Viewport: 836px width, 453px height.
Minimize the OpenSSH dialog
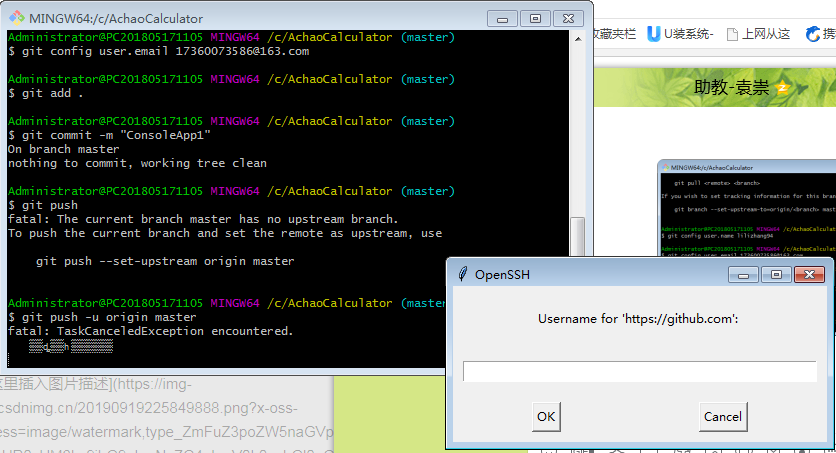[x=743, y=274]
